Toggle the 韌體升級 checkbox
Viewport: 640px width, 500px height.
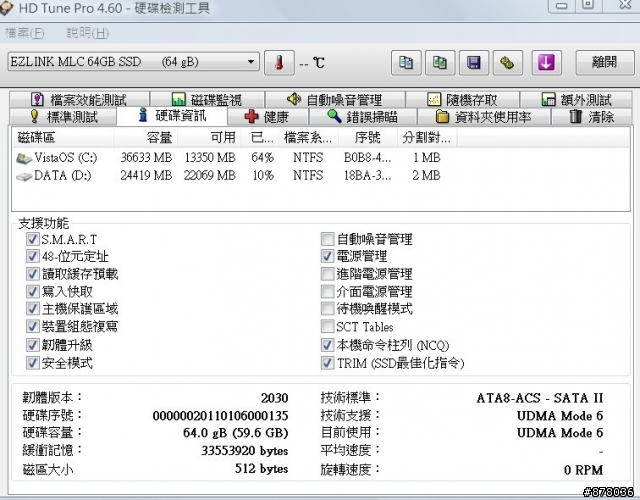coord(33,345)
